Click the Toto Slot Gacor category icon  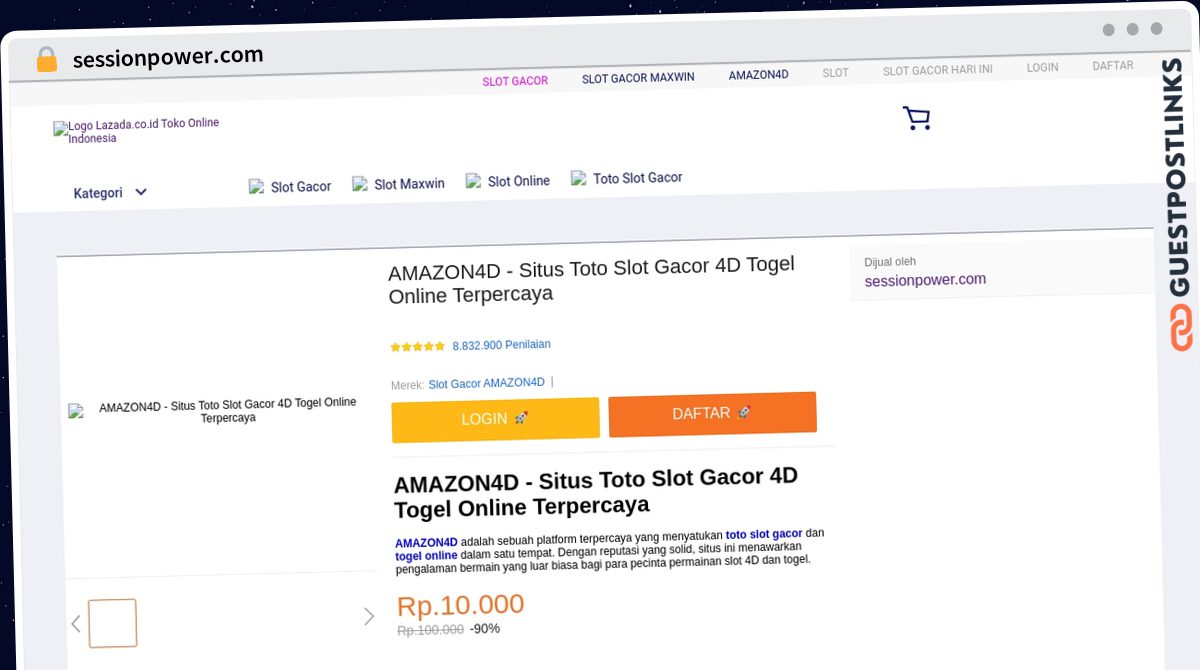[x=579, y=178]
